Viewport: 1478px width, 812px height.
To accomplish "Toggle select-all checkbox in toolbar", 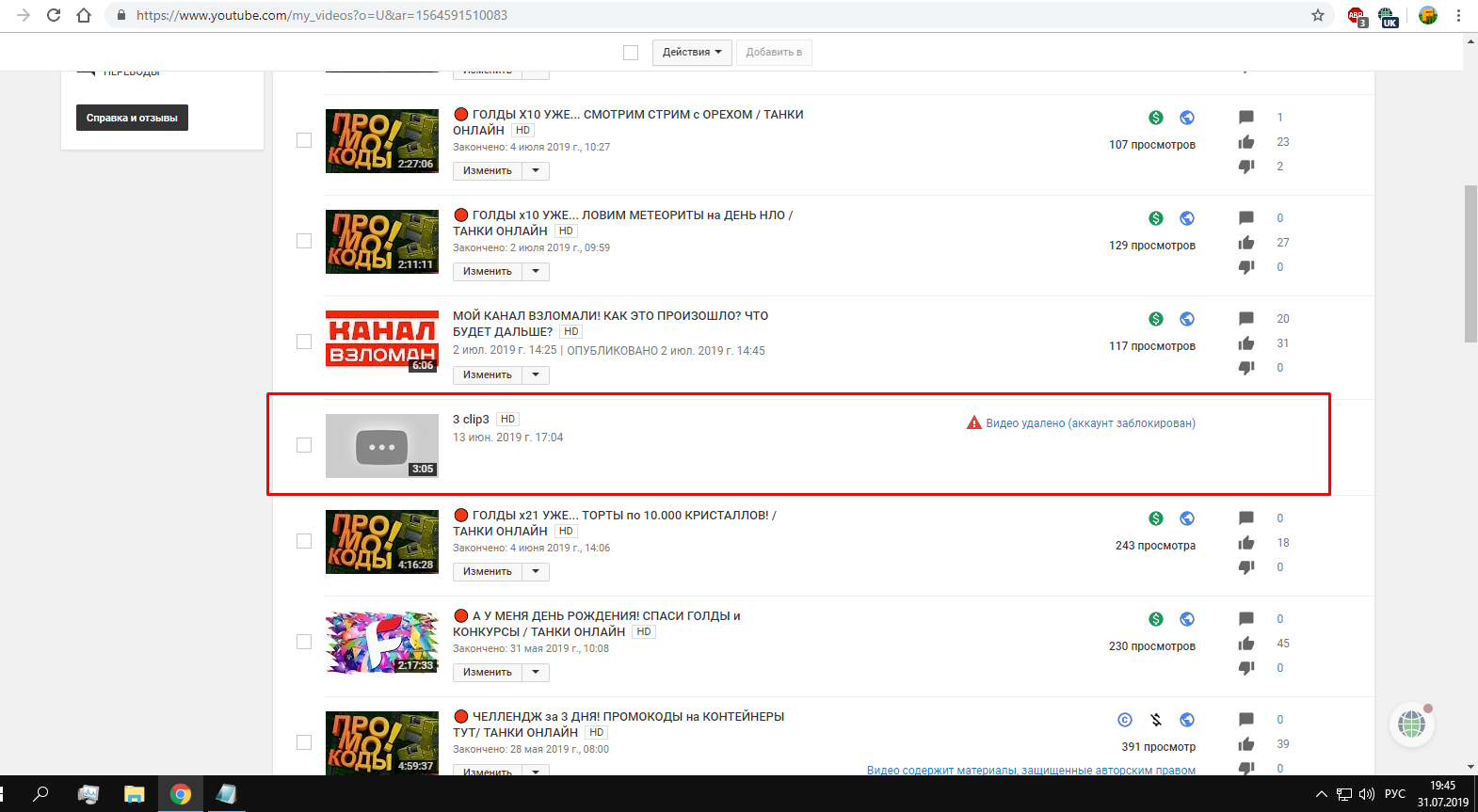I will (631, 53).
